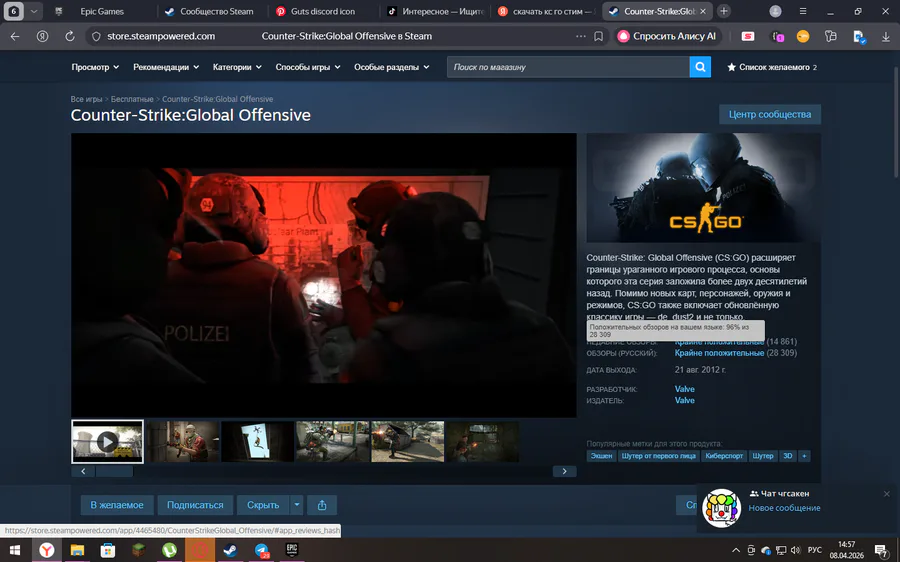Expand the Рекомендации menu
The height and width of the screenshot is (562, 900).
coord(166,67)
